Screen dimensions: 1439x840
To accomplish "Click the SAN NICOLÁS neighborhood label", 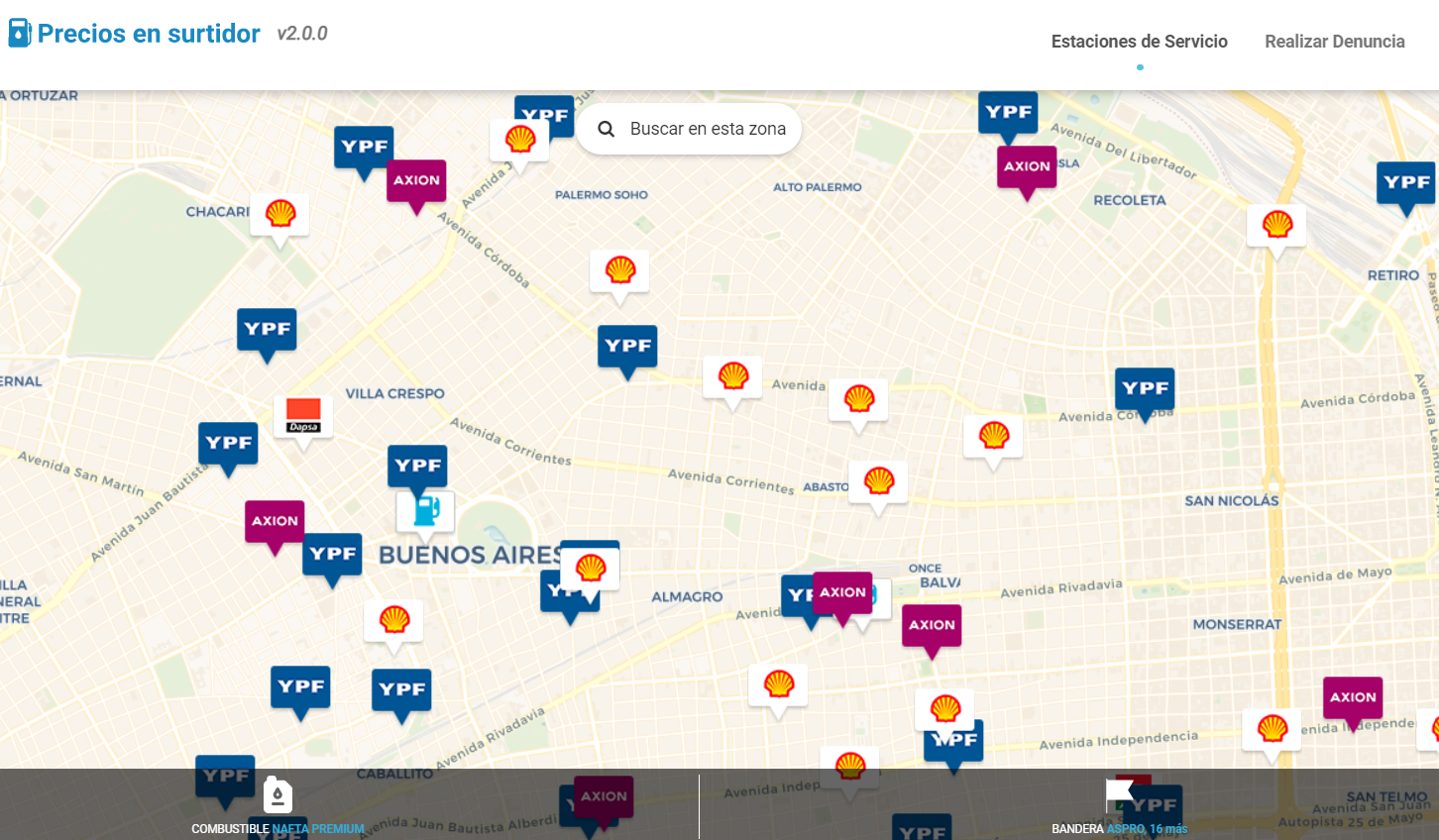I will pyautogui.click(x=1232, y=501).
